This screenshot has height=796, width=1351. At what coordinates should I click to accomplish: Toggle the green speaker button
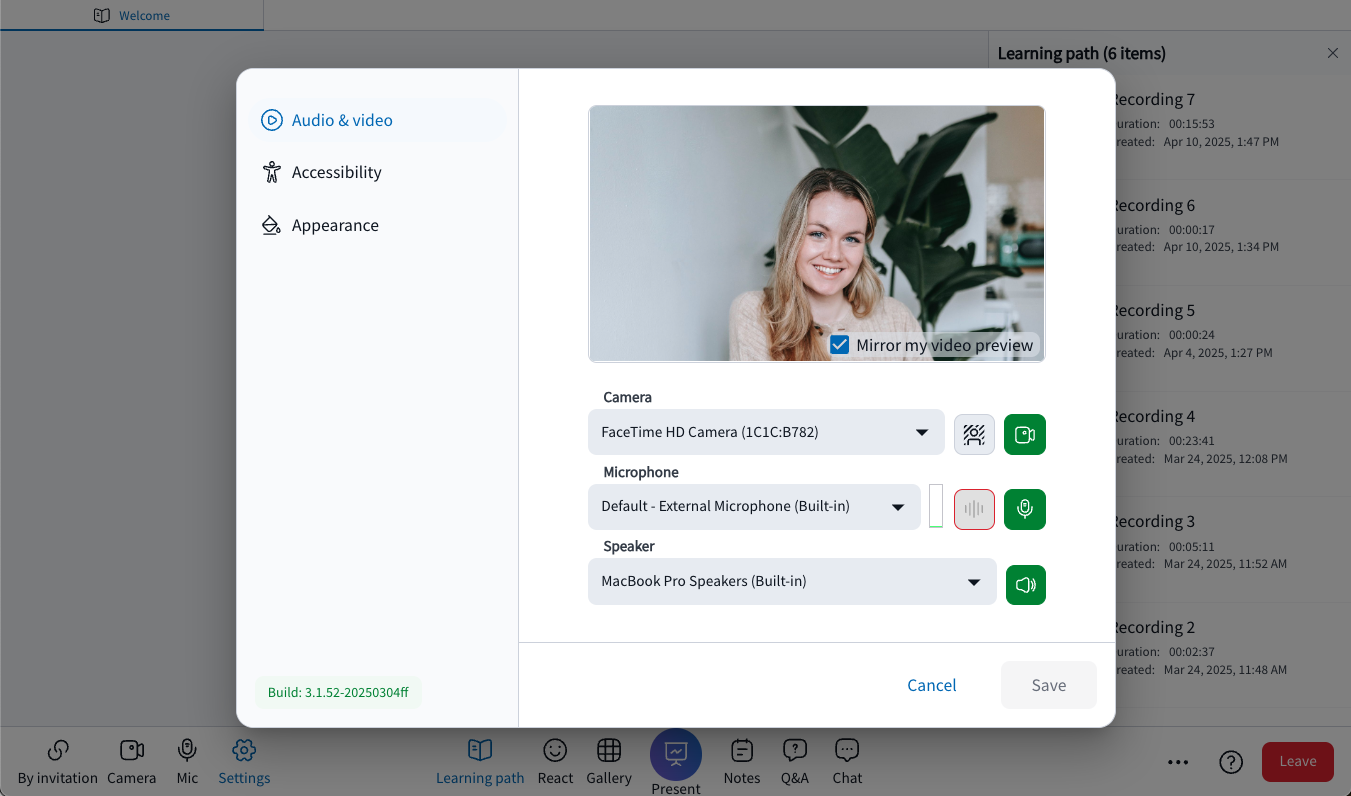pos(1025,585)
